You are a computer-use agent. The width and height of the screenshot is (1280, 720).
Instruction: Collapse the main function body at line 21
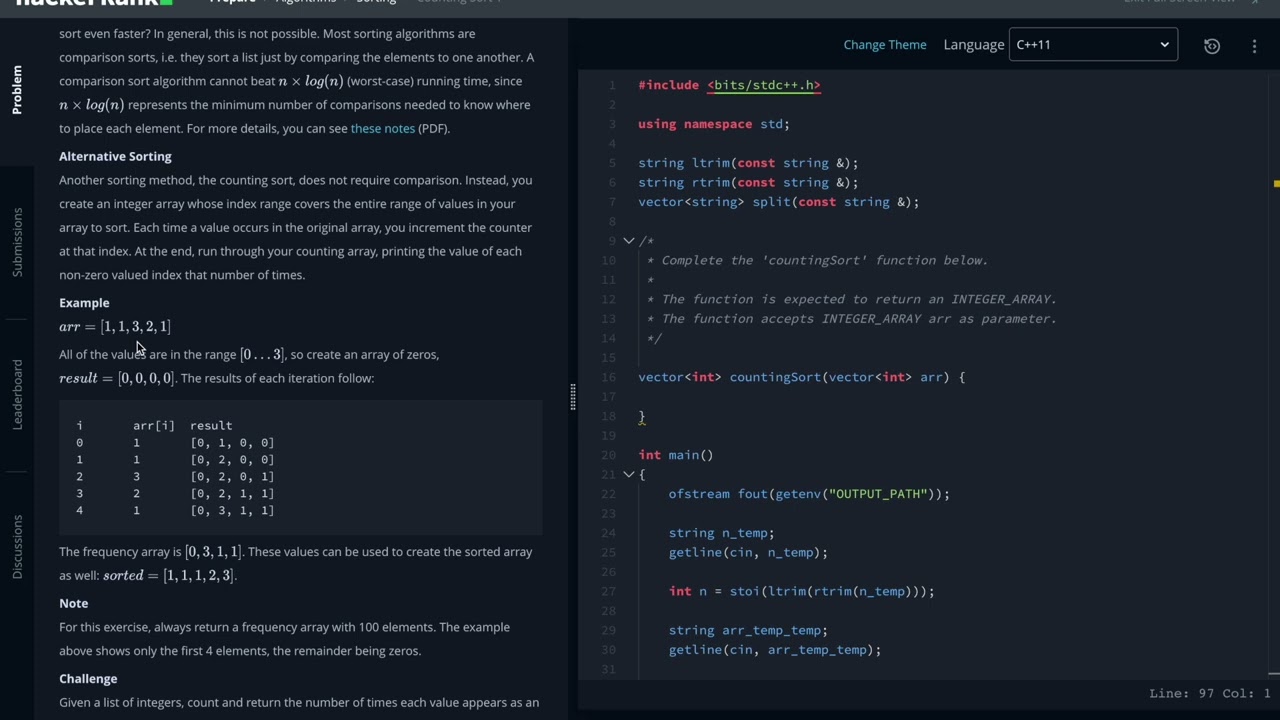628,474
